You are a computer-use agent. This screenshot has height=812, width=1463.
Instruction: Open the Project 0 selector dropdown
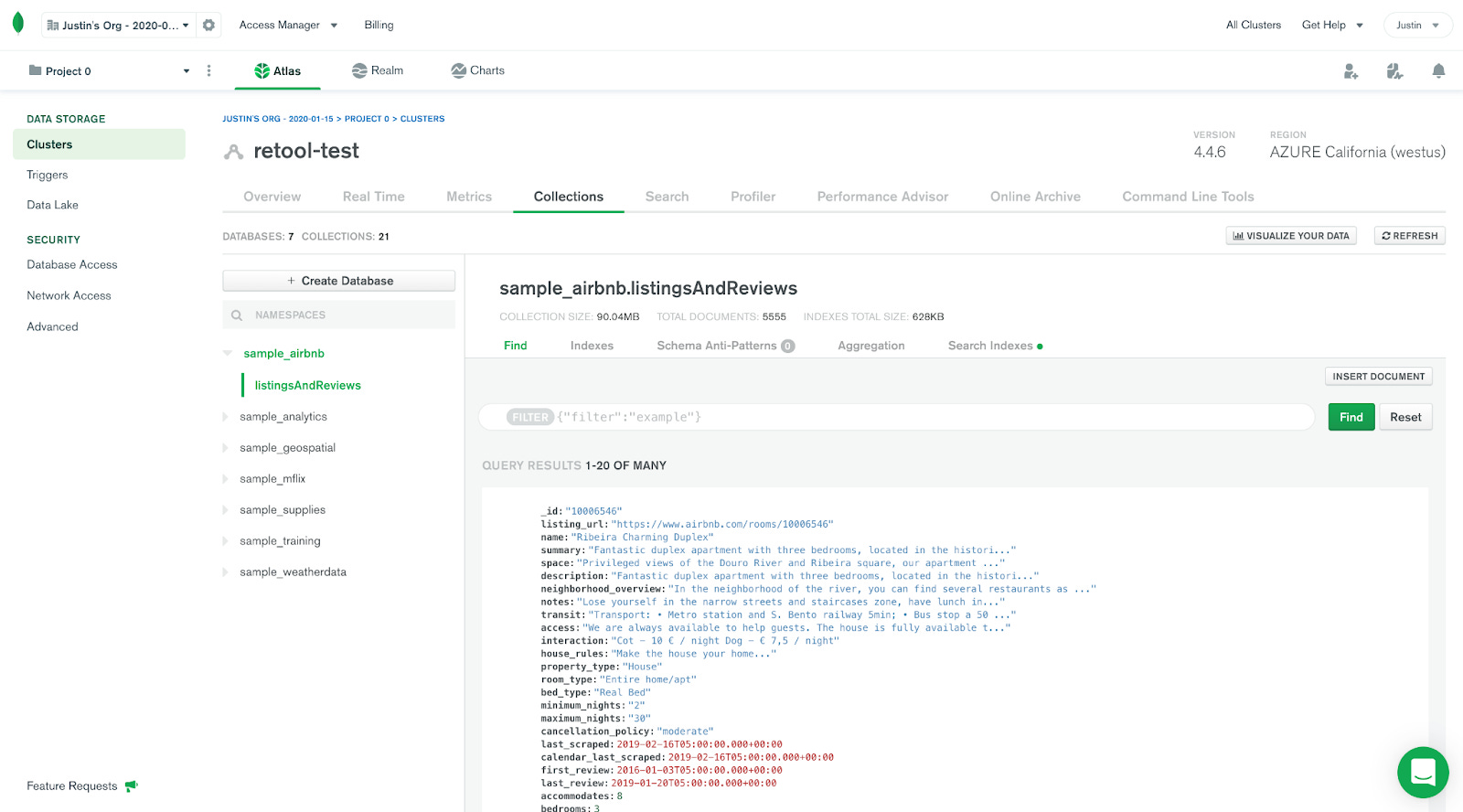[109, 71]
